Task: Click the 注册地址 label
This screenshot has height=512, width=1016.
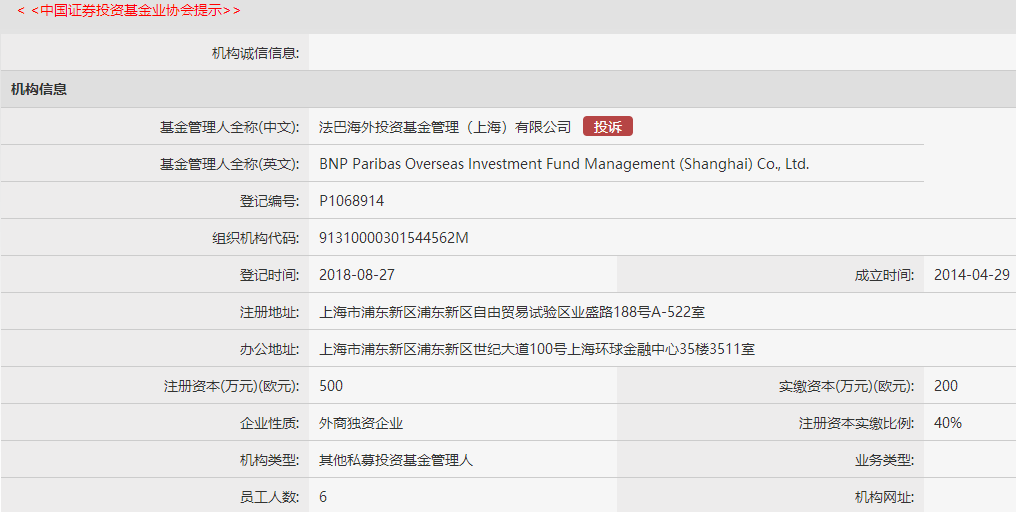Action: (270, 312)
